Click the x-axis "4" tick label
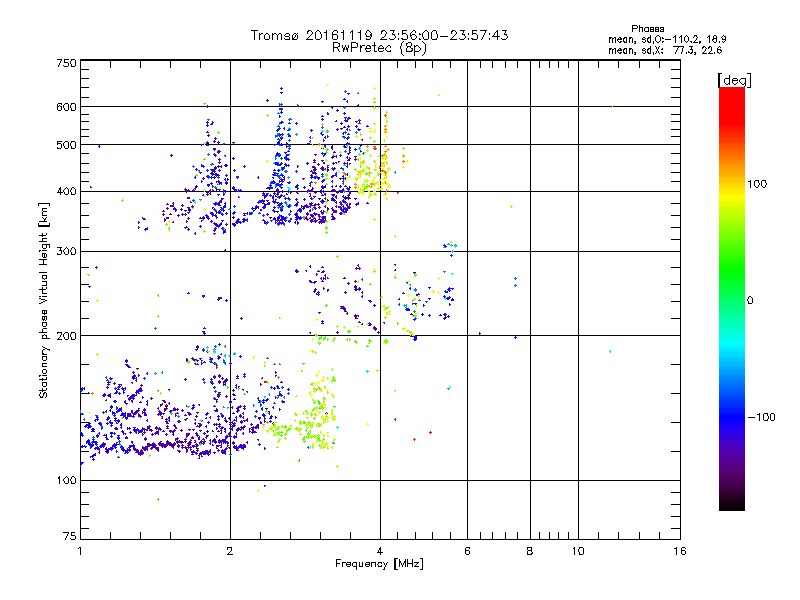 click(380, 551)
